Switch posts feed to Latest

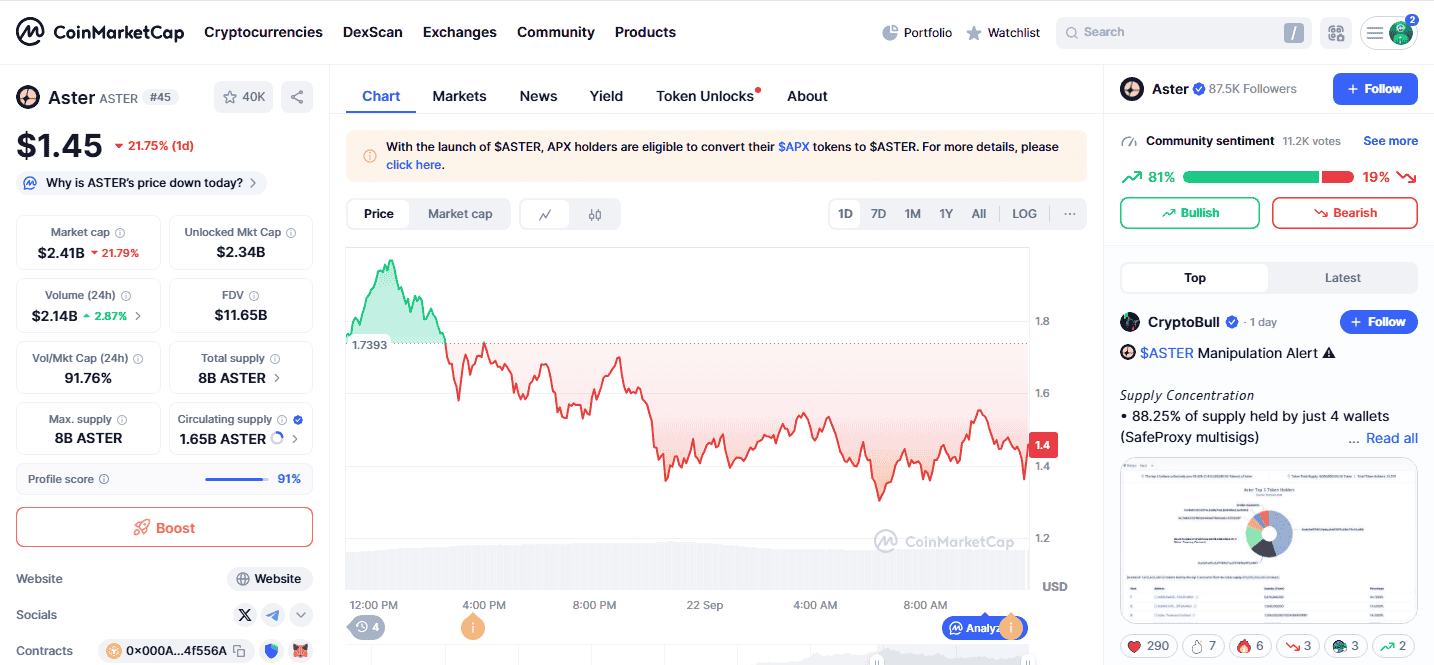1343,278
